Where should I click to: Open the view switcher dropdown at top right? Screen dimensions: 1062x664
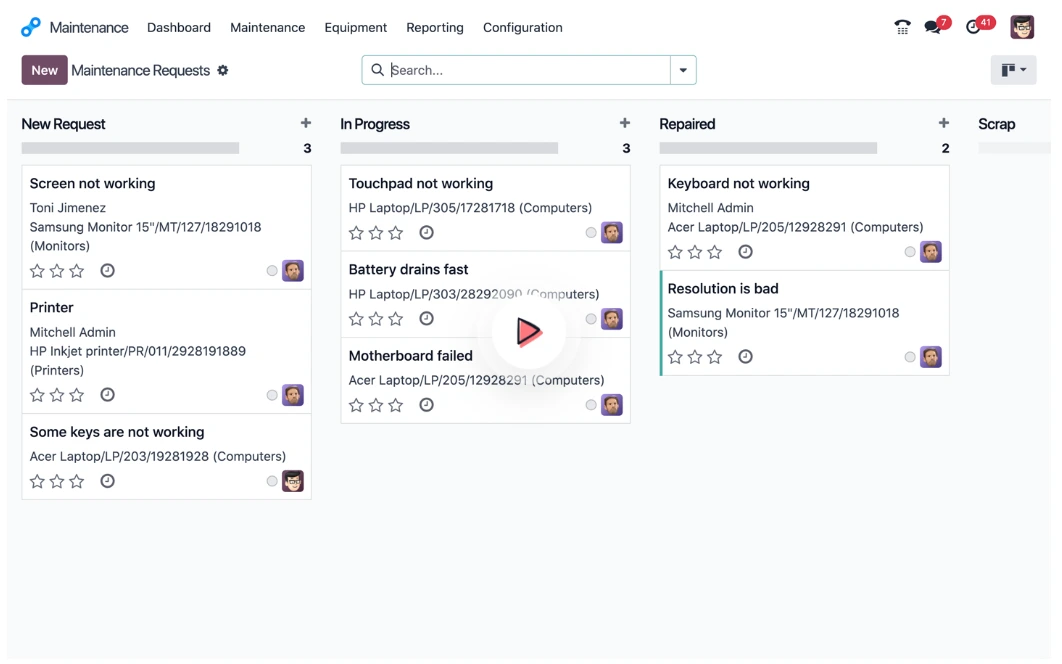coord(1013,70)
